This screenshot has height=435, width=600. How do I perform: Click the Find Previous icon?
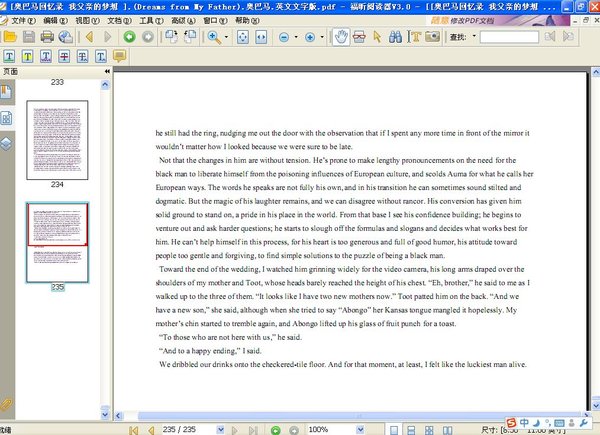(550, 37)
